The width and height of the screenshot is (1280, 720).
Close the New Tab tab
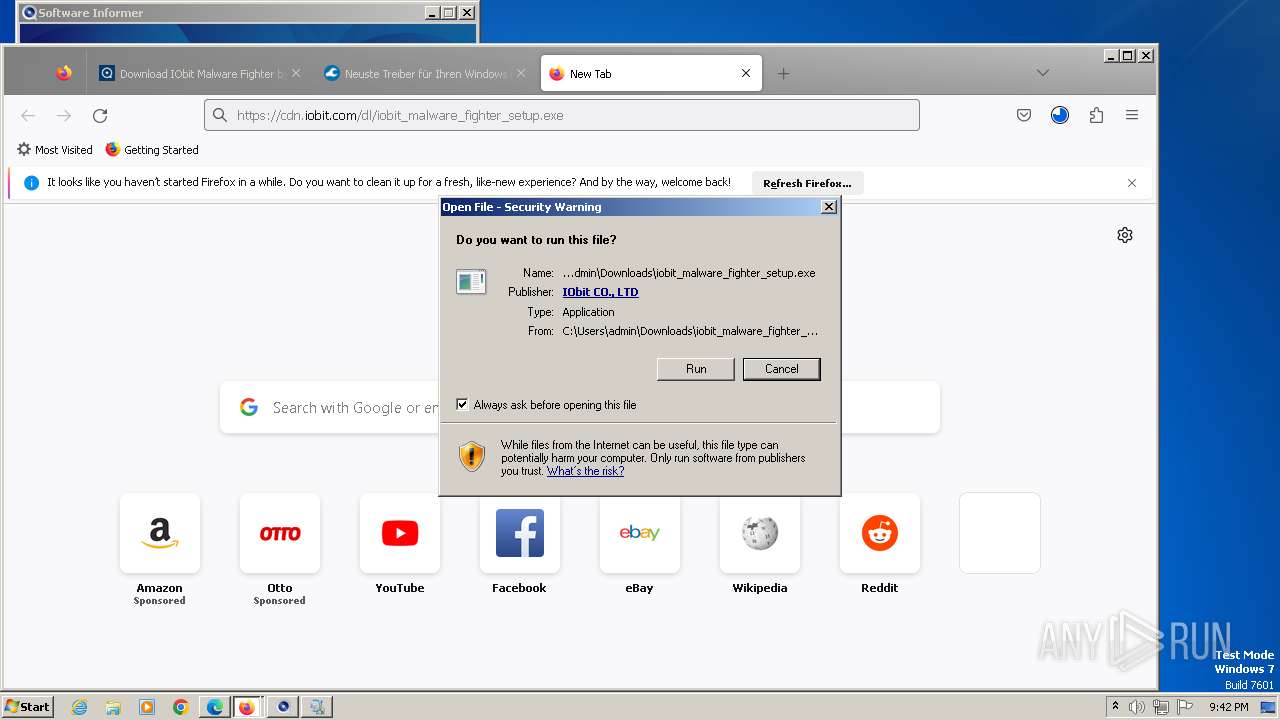click(746, 73)
